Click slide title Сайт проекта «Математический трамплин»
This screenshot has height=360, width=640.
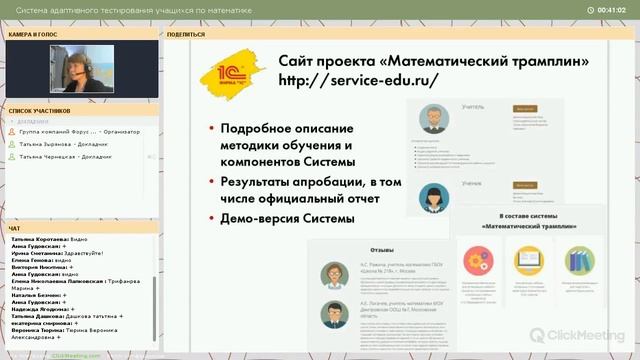(x=433, y=61)
